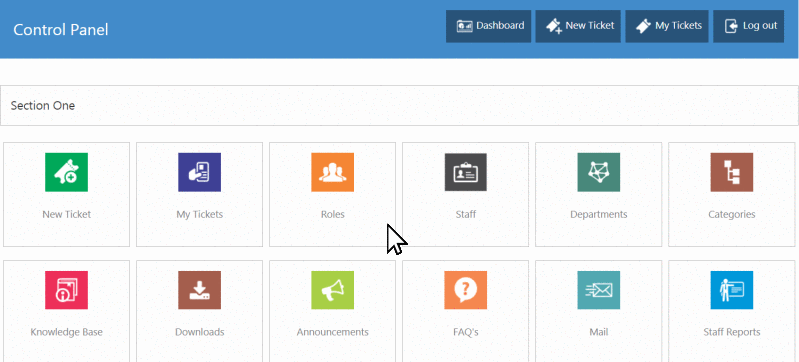The height and width of the screenshot is (362, 799).
Task: Click the "Staff" tile label
Action: coord(465,214)
